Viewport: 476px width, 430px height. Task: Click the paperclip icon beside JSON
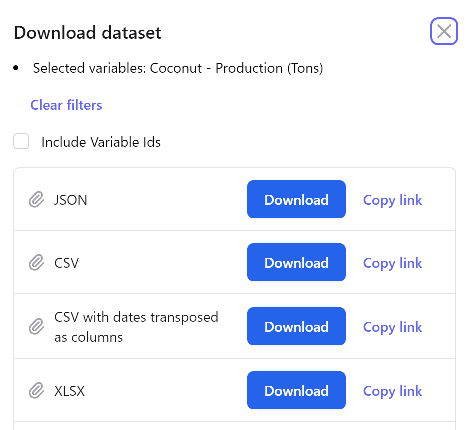click(x=36, y=200)
